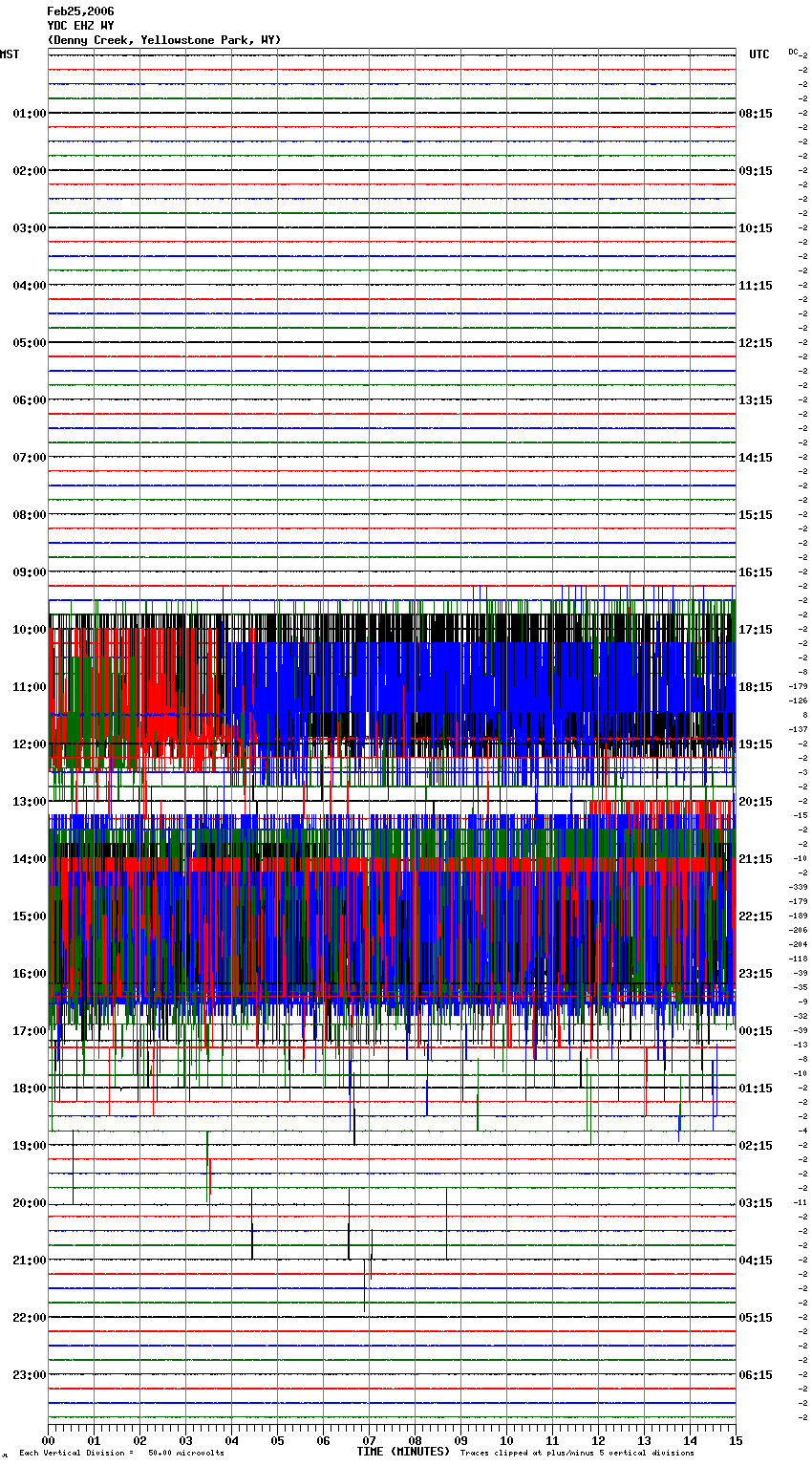The width and height of the screenshot is (812, 1466).
Task: Click the UTC column header
Action: click(x=759, y=54)
